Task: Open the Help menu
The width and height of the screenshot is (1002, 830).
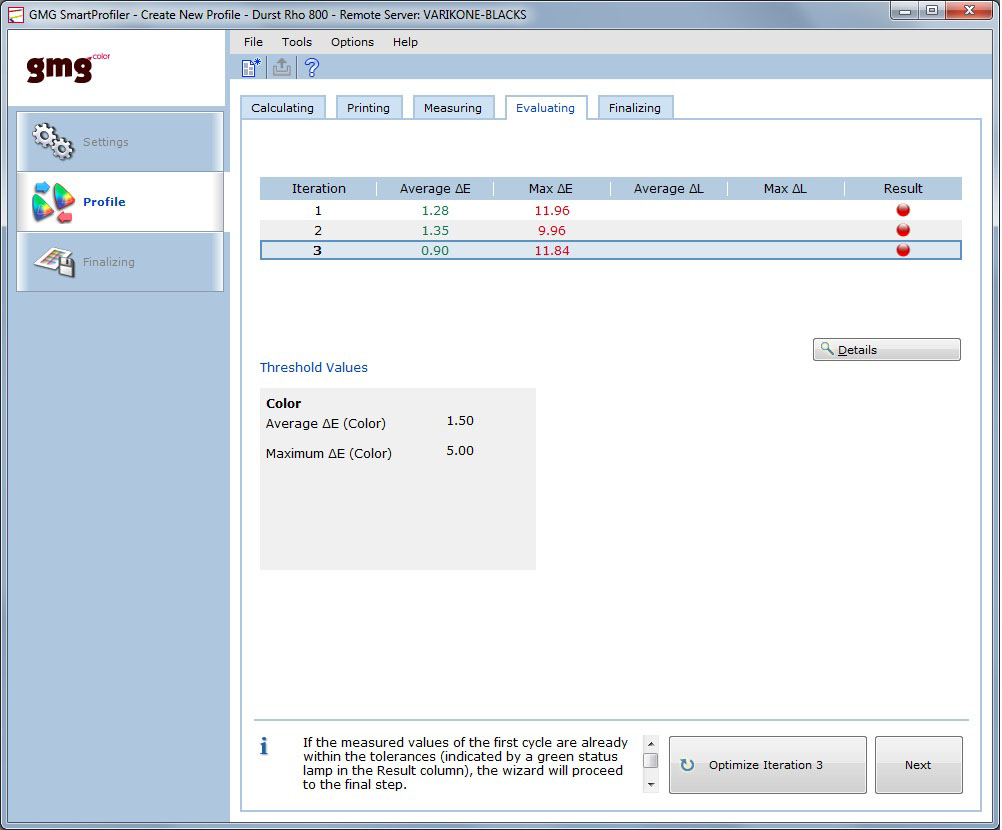Action: 405,42
